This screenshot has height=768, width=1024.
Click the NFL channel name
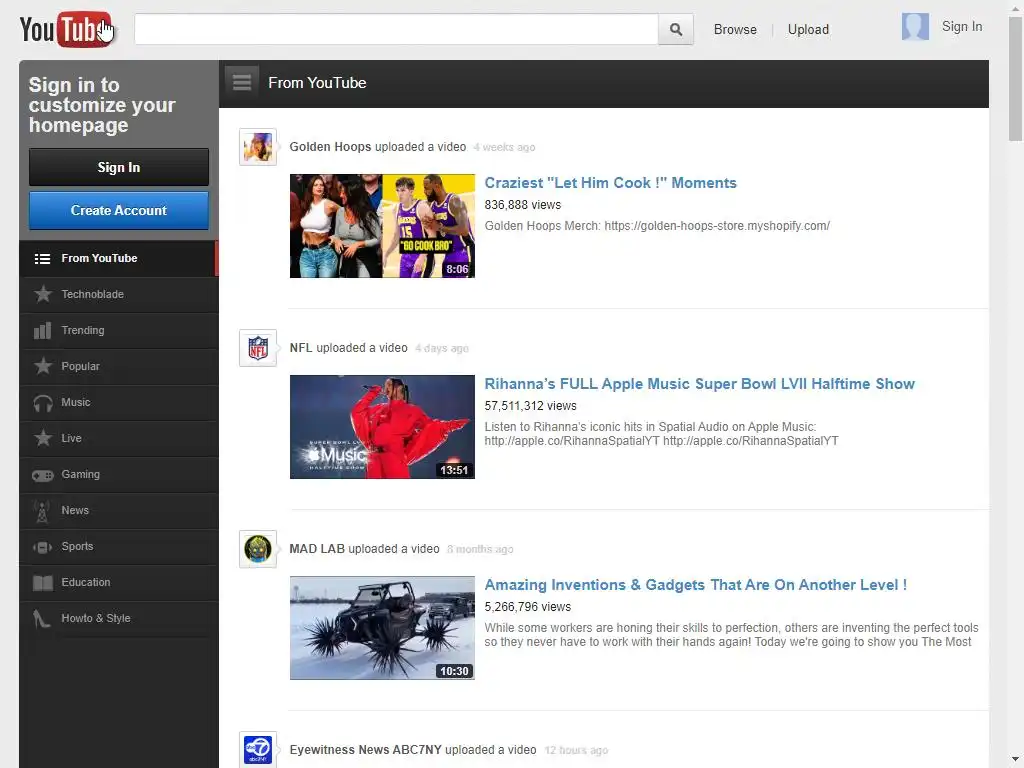tap(300, 348)
